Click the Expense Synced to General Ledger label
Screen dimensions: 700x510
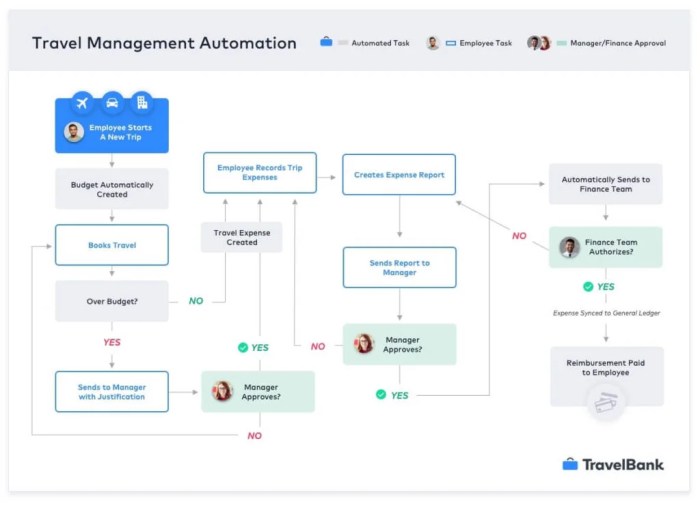(x=606, y=313)
